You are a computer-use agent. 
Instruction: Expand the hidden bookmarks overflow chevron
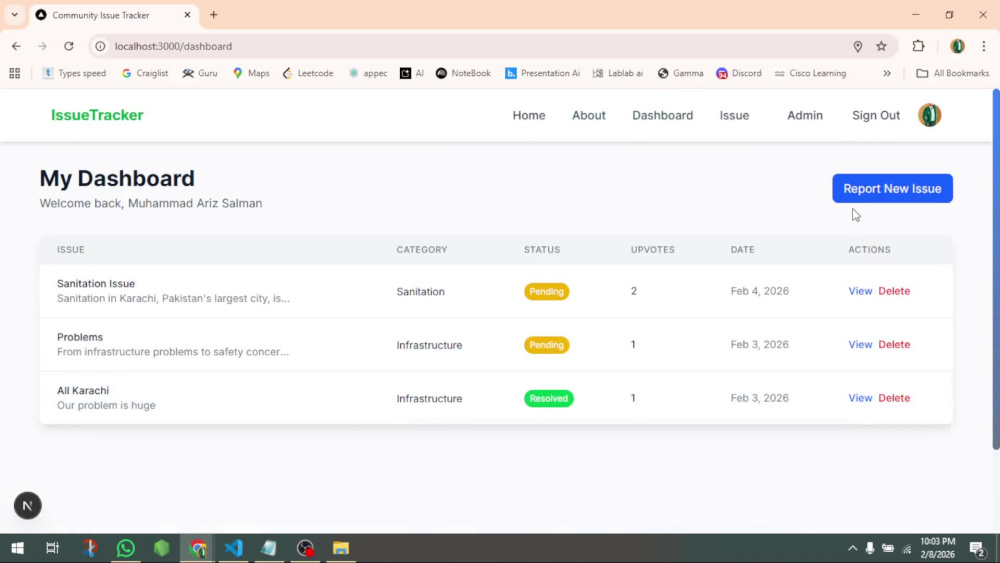point(886,73)
